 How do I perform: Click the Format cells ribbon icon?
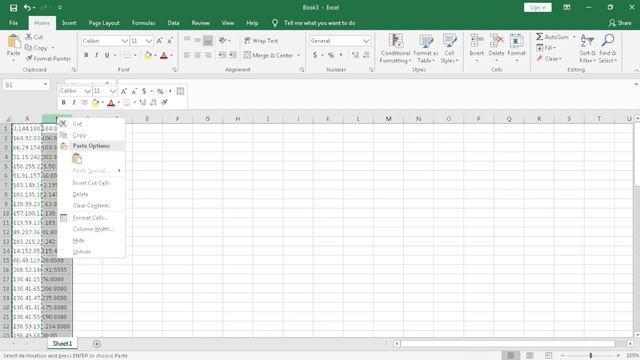pos(516,41)
